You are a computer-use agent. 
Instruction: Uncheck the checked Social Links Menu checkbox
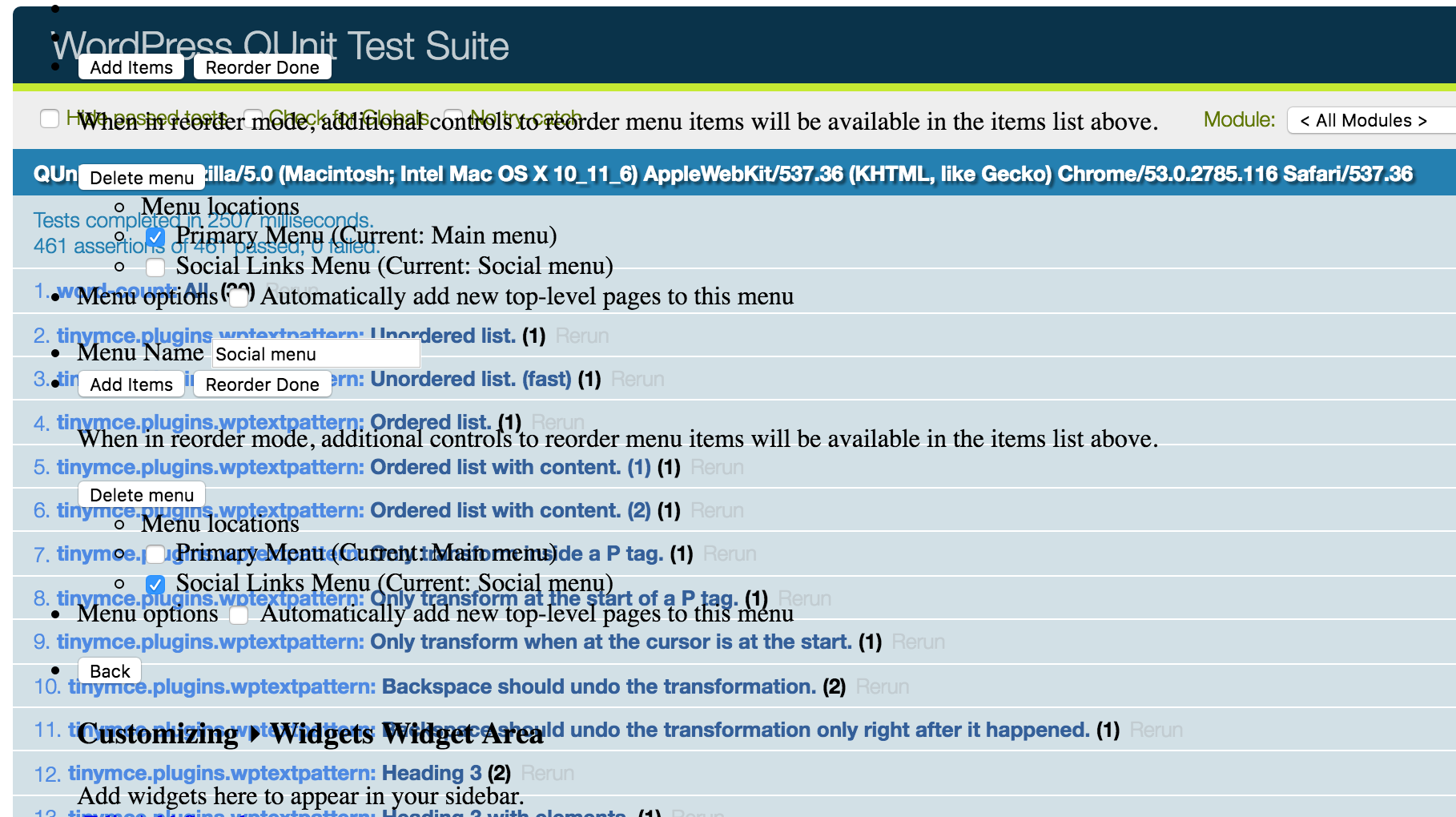(155, 584)
